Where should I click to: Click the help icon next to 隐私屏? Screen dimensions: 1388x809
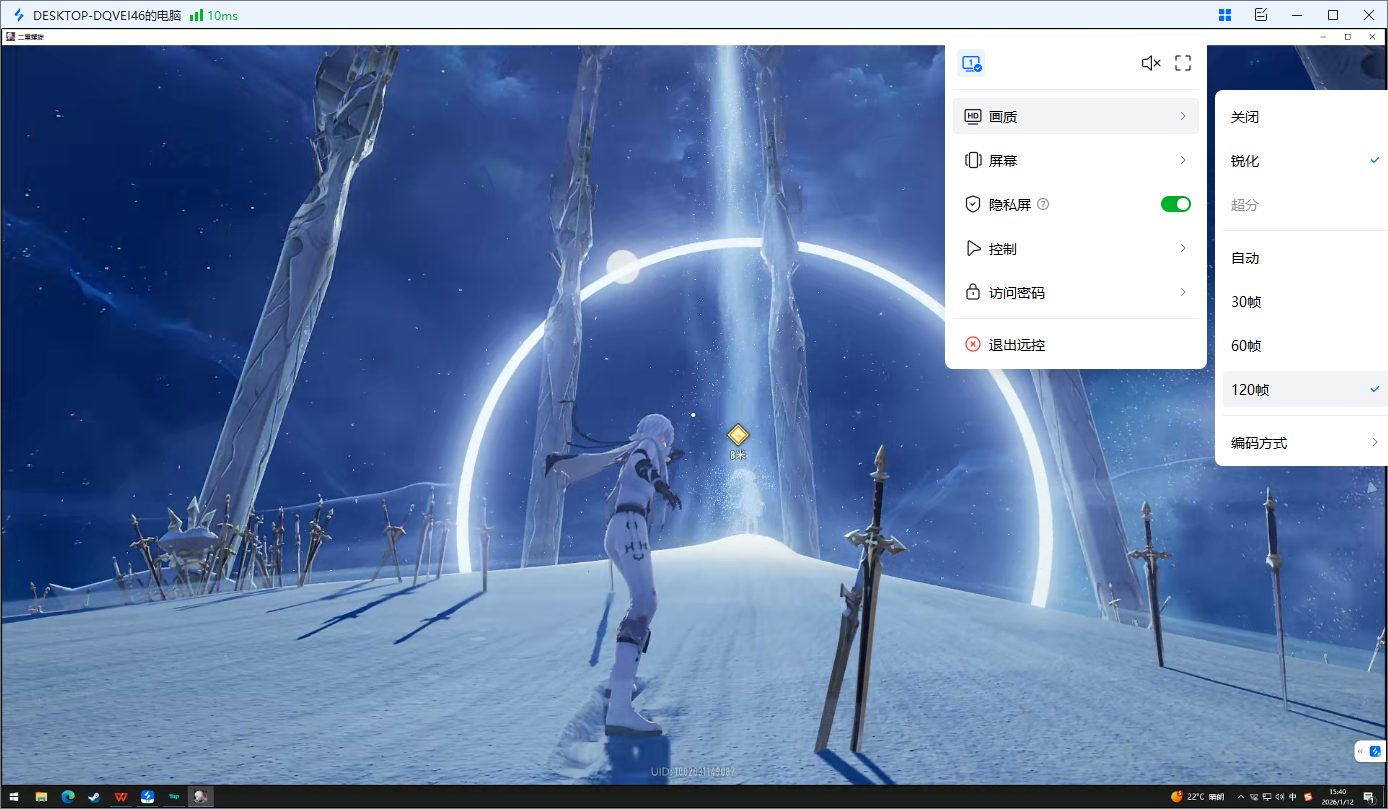pyautogui.click(x=1043, y=204)
